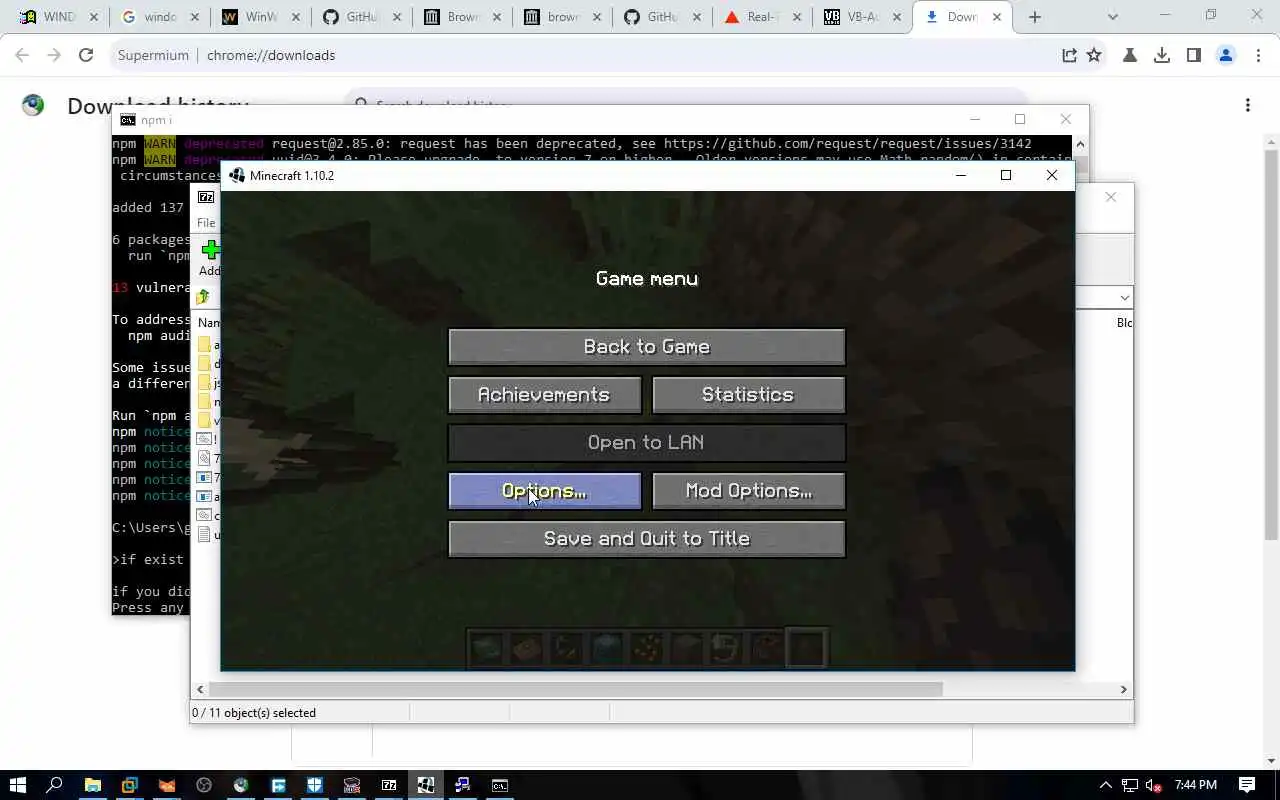This screenshot has width=1280, height=800.
Task: Open Mod Options... in the game menu
Action: point(748,491)
